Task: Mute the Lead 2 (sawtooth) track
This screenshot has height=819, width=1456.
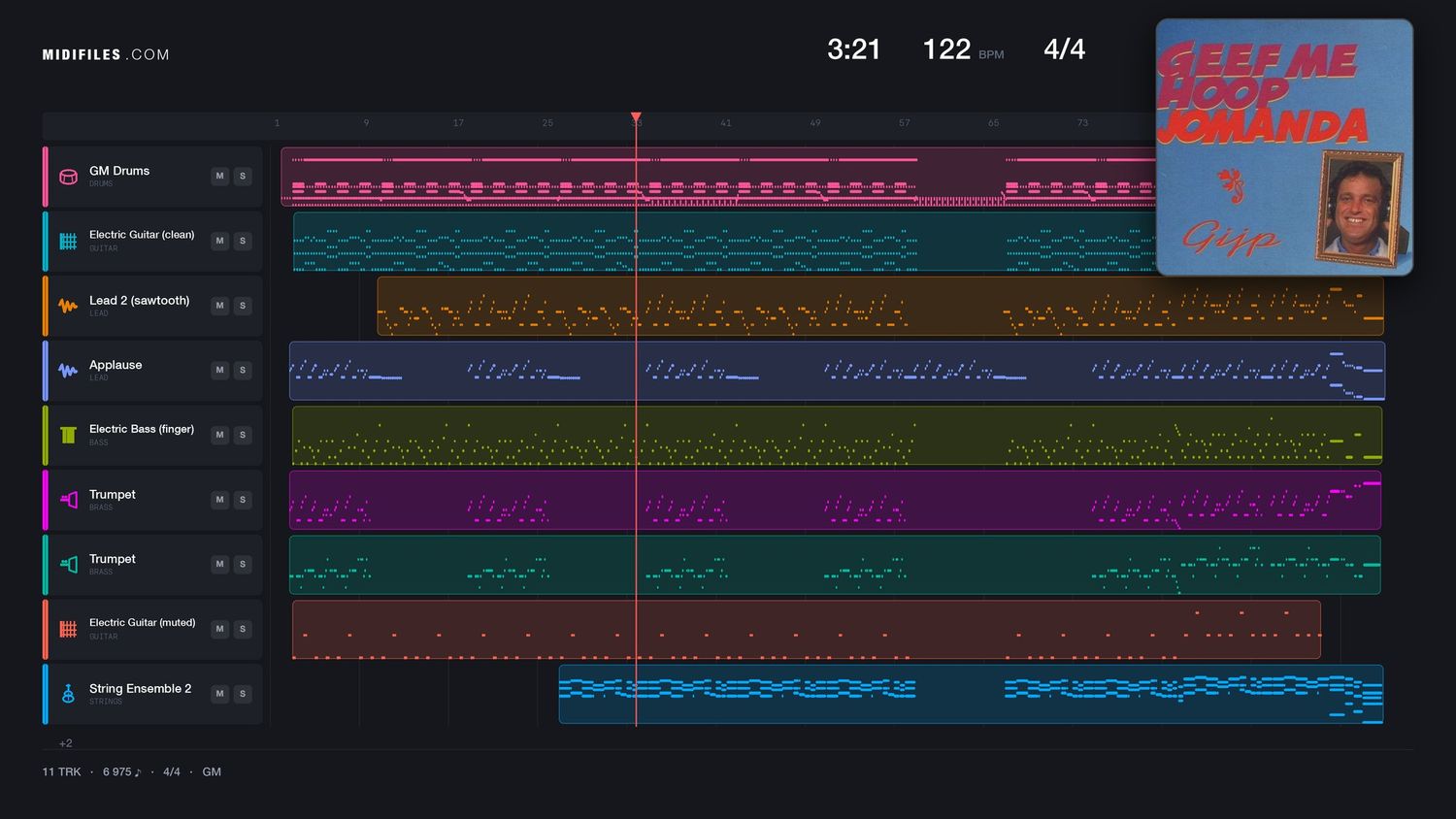Action: pyautogui.click(x=220, y=306)
